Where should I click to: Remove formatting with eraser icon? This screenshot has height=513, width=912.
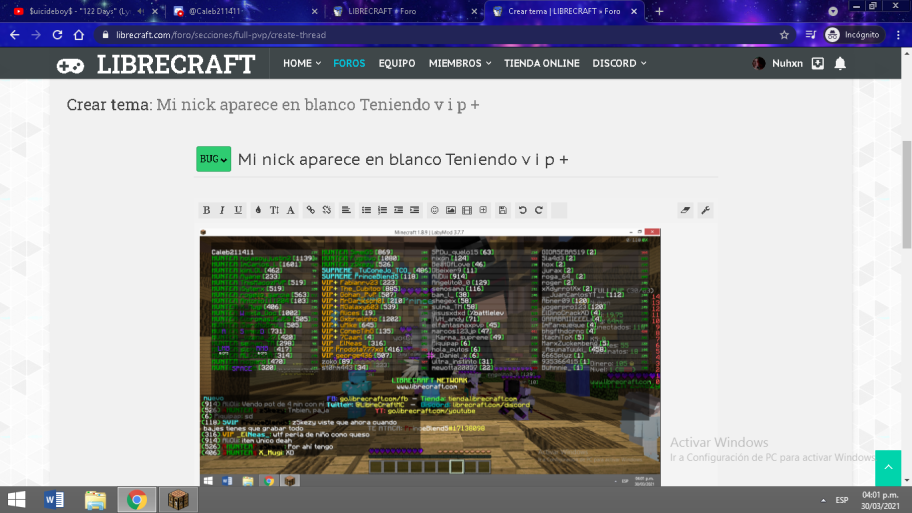click(685, 210)
